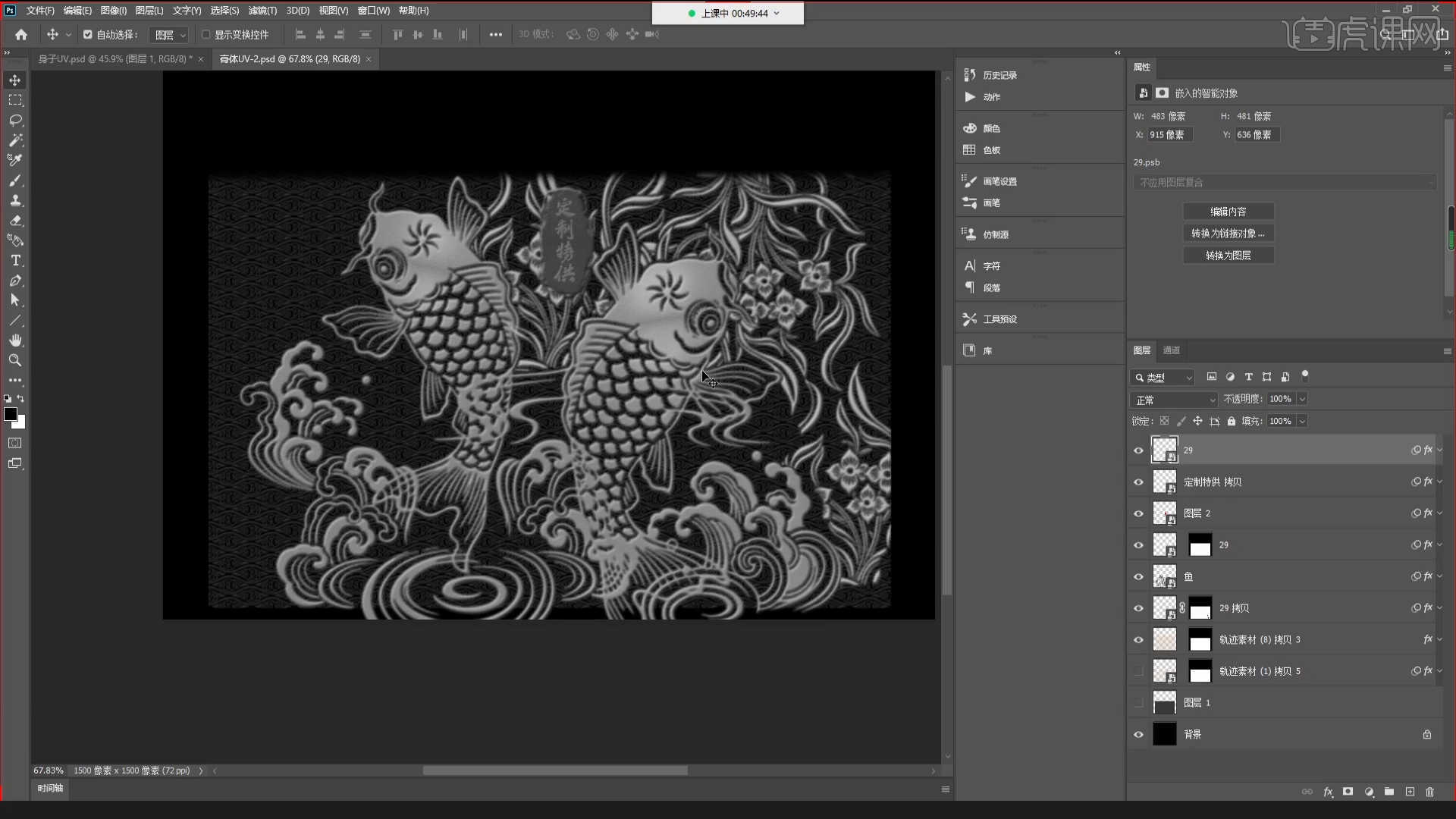Viewport: 1456px width, 819px height.
Task: Click add layer mask icon at bottom
Action: click(1348, 792)
